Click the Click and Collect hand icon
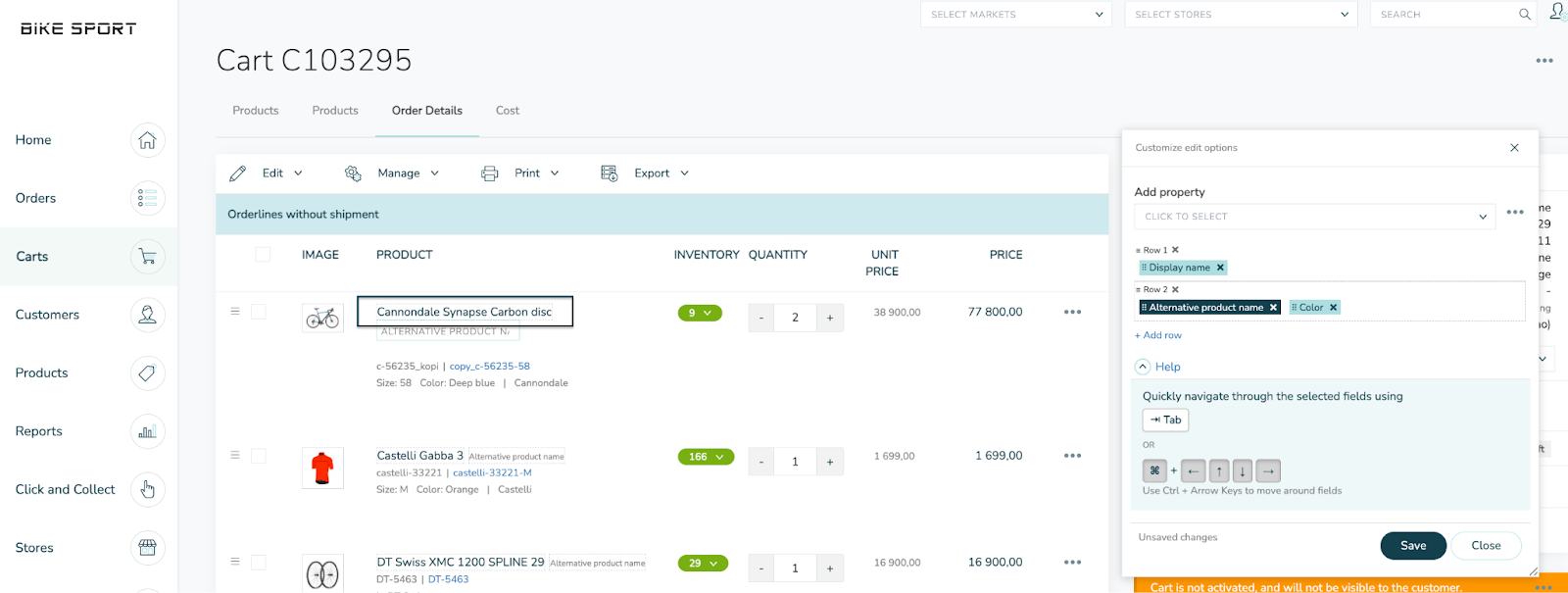Viewport: 1568px width, 593px height. coord(147,489)
